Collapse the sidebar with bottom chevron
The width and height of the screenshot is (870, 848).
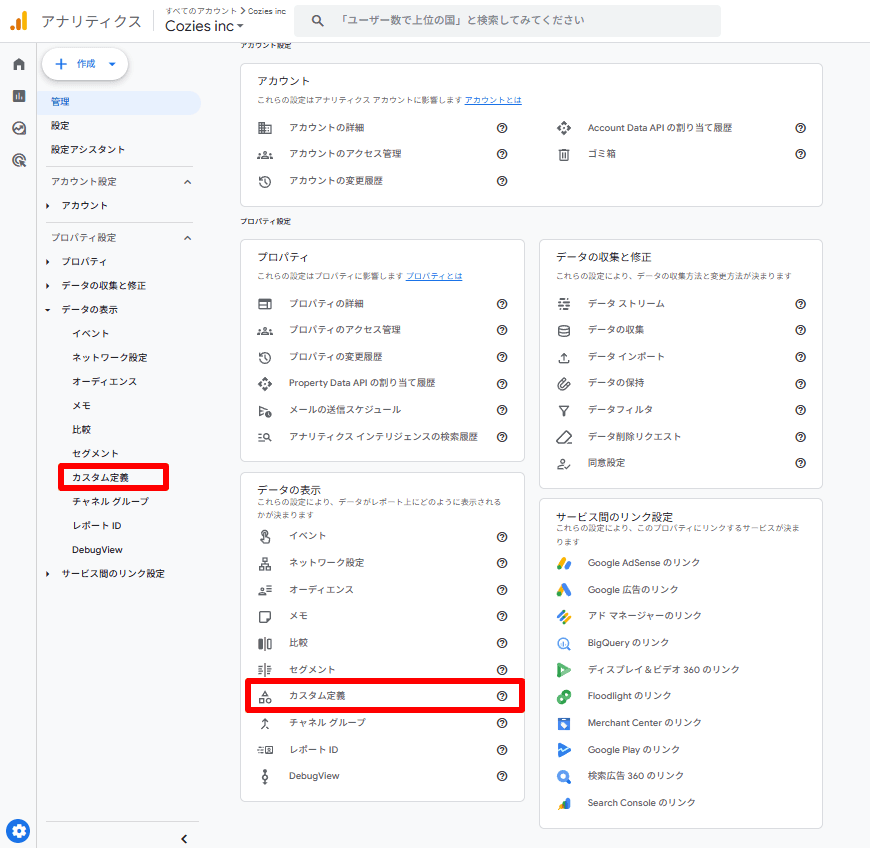click(184, 839)
